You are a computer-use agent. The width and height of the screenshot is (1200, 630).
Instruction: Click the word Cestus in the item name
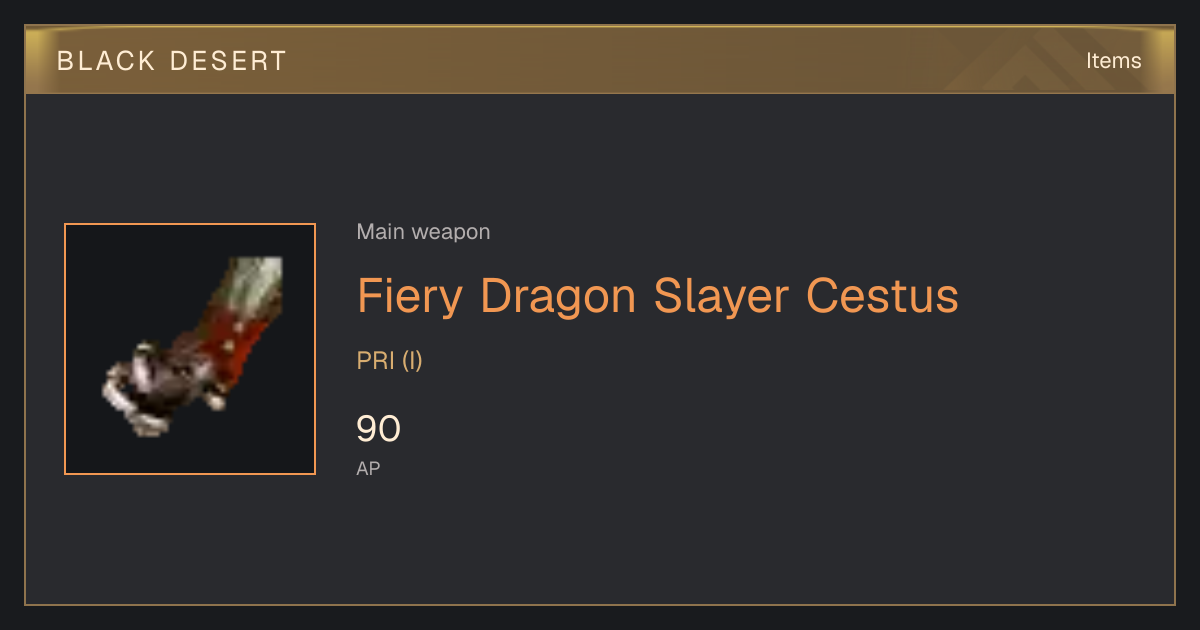tap(882, 296)
